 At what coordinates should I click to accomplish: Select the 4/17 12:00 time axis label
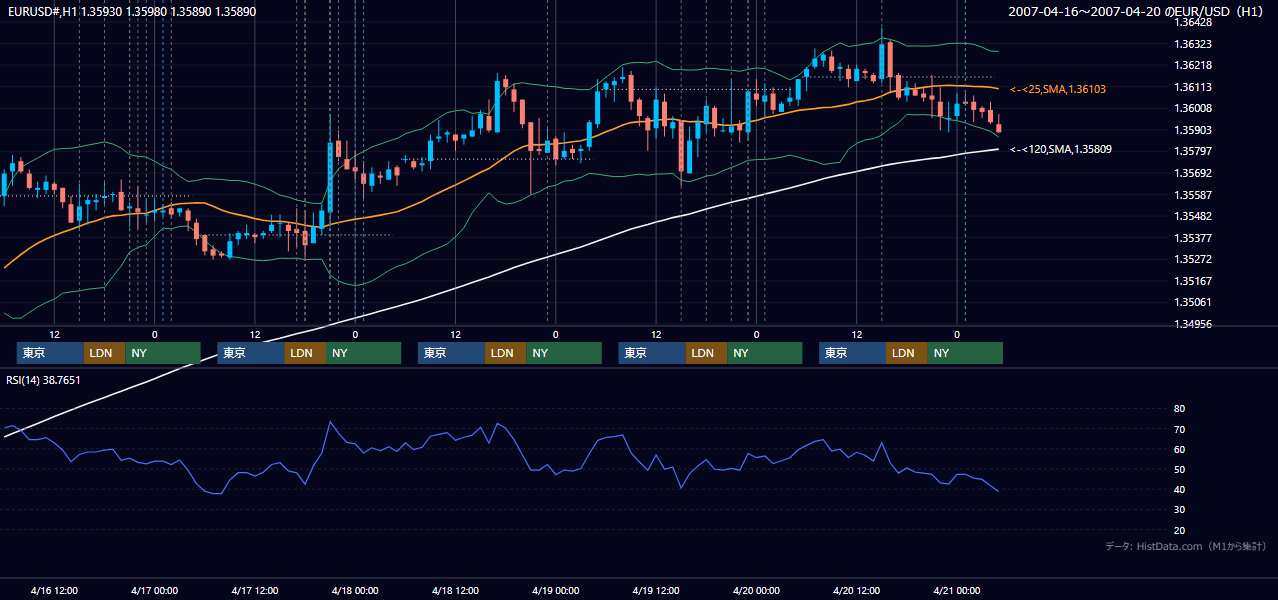255,591
